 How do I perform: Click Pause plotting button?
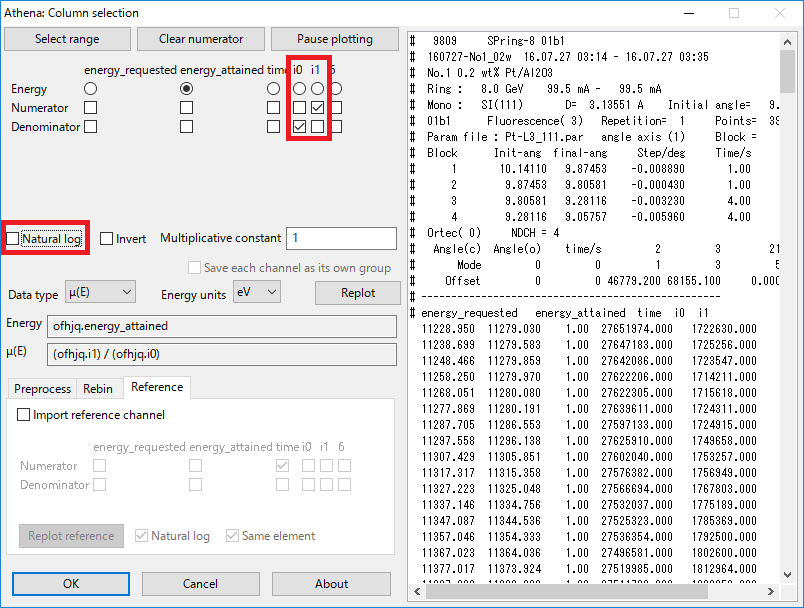[335, 39]
